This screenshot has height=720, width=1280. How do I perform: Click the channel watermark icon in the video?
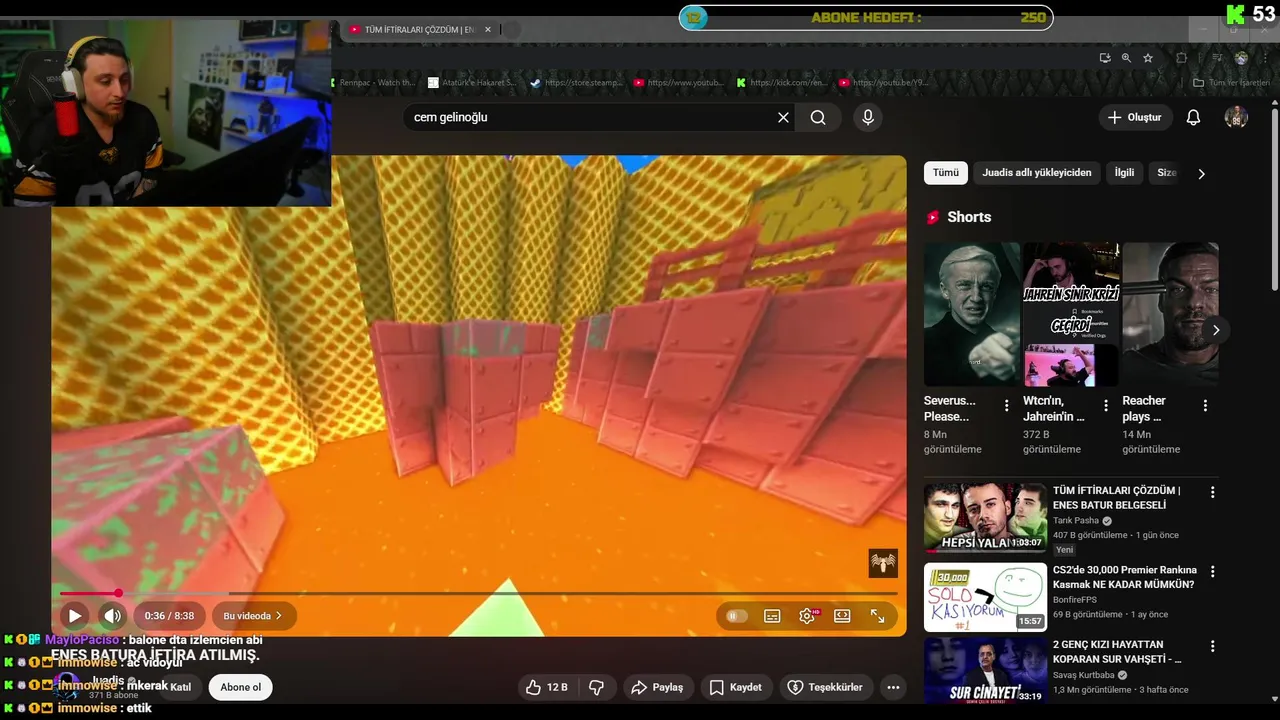(x=883, y=563)
